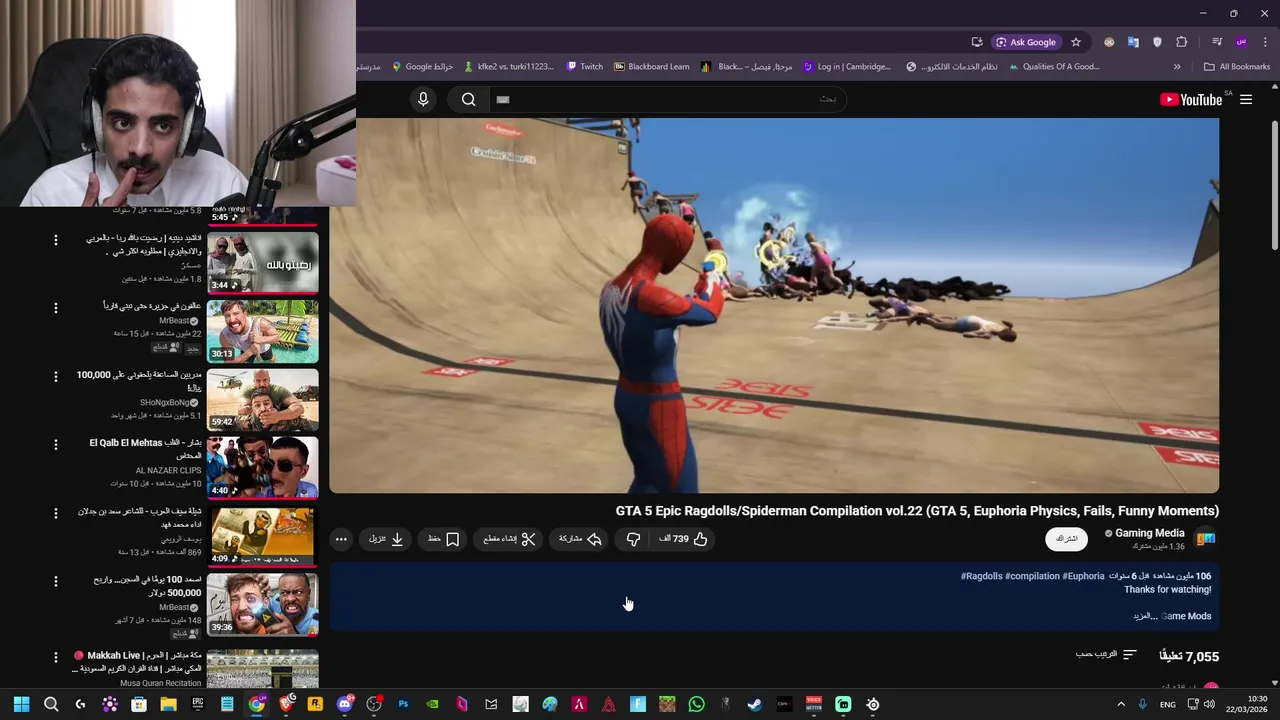Open the Windows Start button
1280x720 pixels.
(21, 704)
